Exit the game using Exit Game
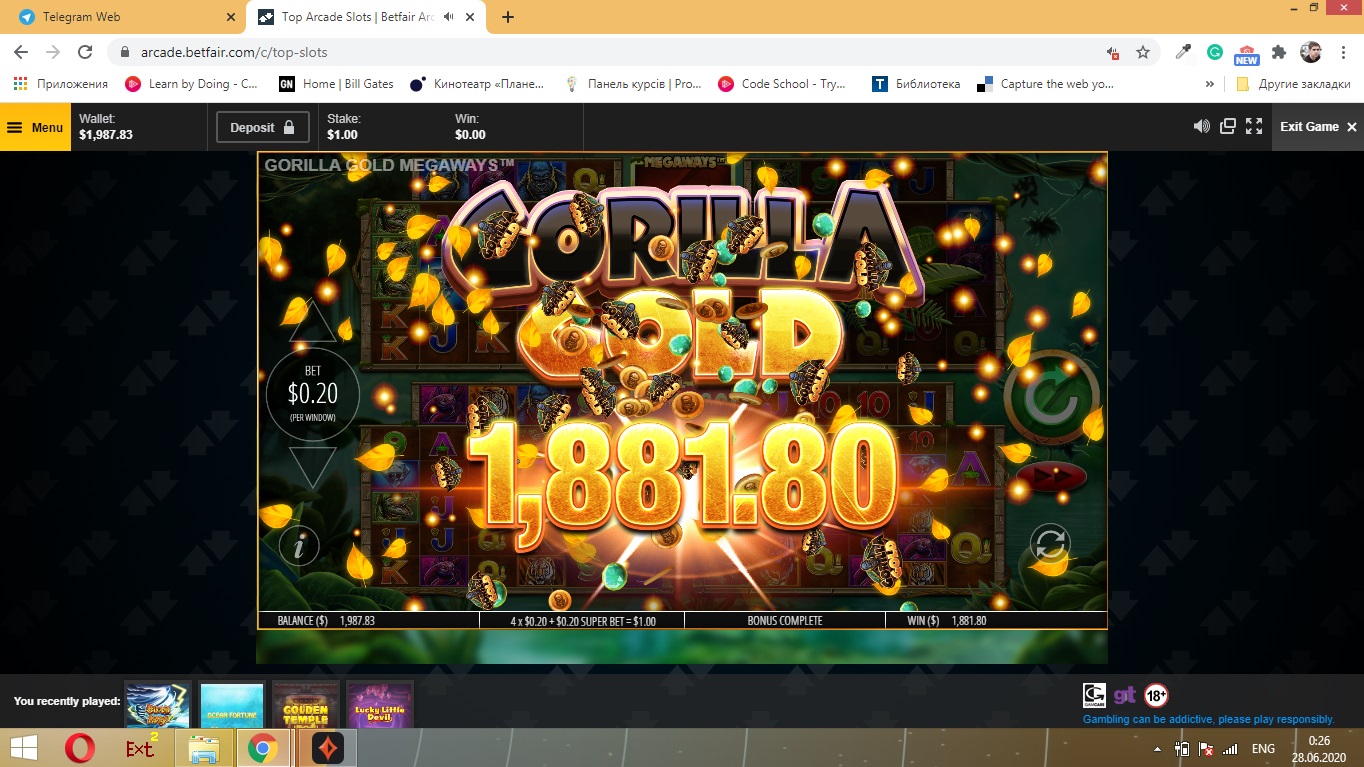Viewport: 1364px width, 767px height. pos(1318,127)
